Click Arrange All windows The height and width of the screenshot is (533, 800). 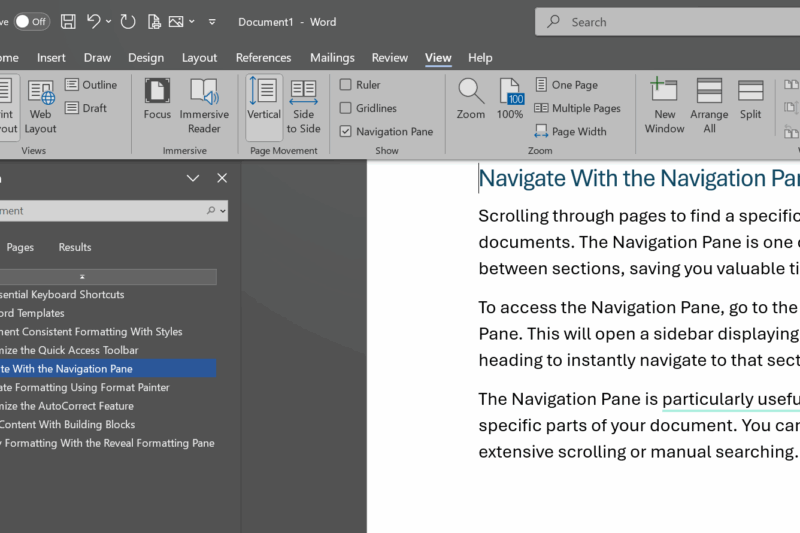click(x=709, y=107)
